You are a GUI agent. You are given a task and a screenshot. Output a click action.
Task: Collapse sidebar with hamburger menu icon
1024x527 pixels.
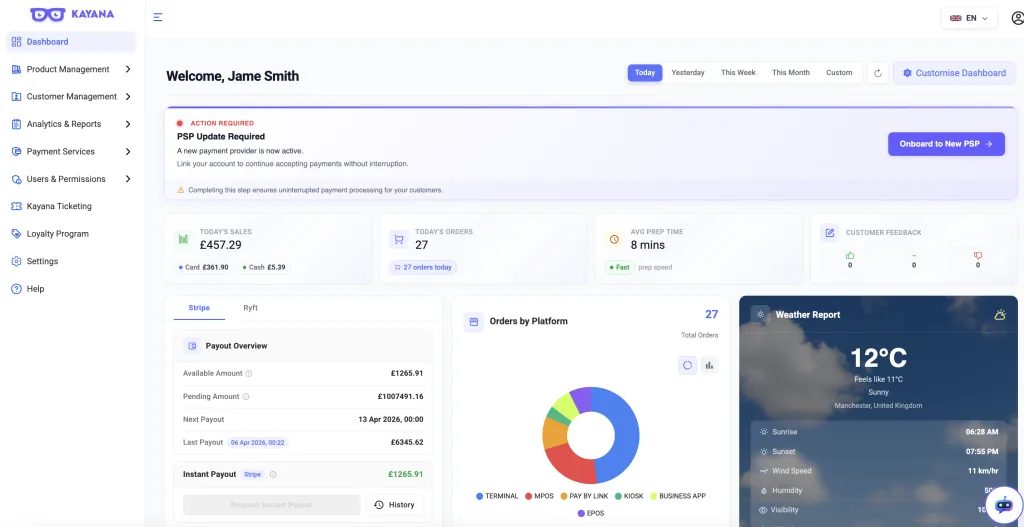[157, 17]
